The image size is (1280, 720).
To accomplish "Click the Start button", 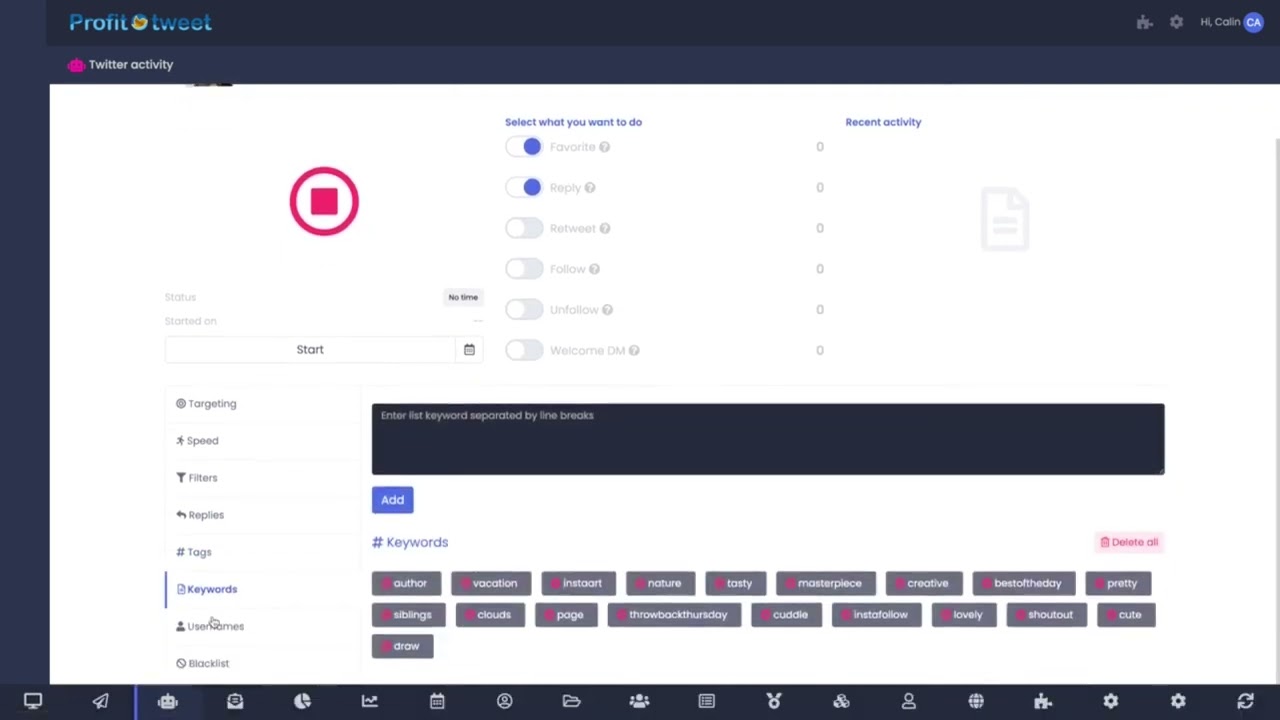I will (x=310, y=349).
